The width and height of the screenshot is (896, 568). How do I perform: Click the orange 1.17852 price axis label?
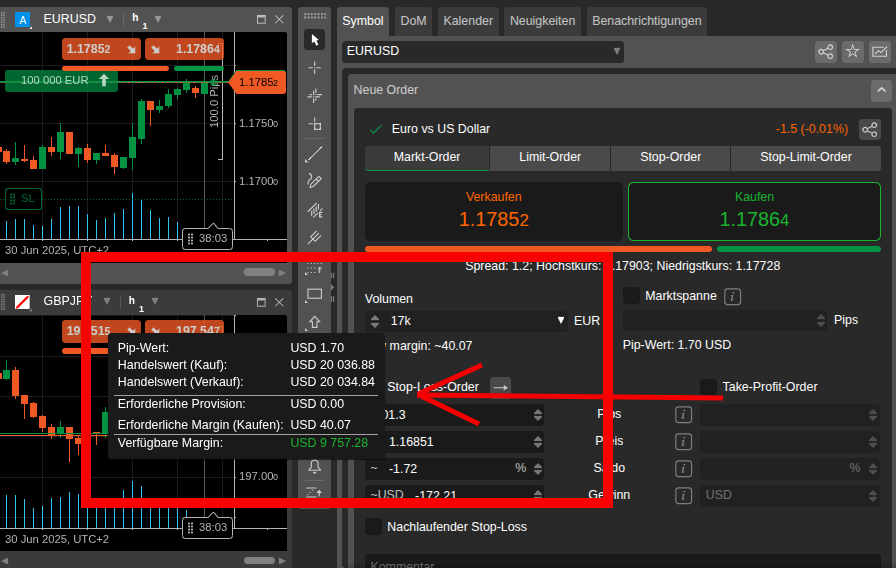tap(258, 83)
